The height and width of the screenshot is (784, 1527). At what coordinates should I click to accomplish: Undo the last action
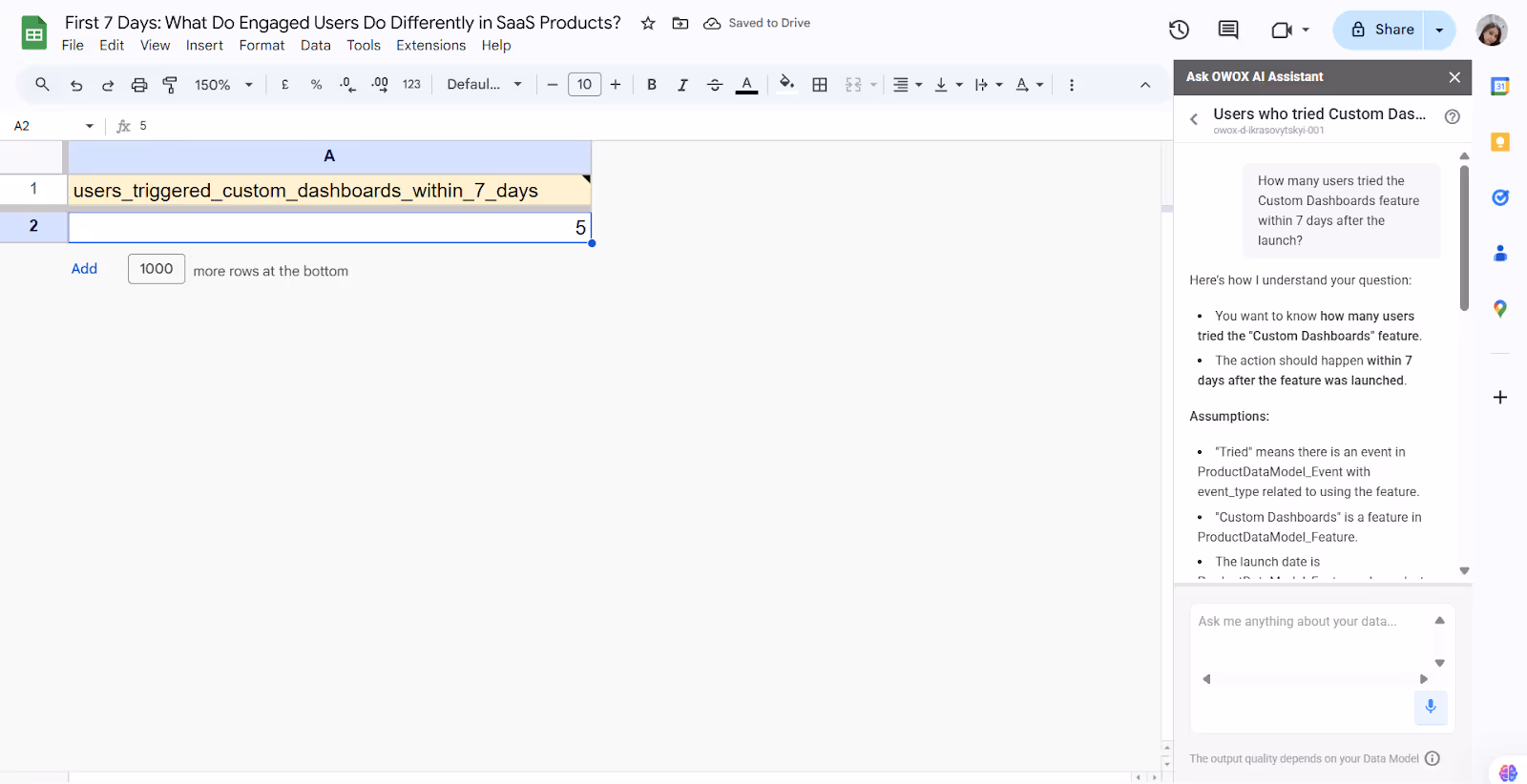(x=76, y=85)
